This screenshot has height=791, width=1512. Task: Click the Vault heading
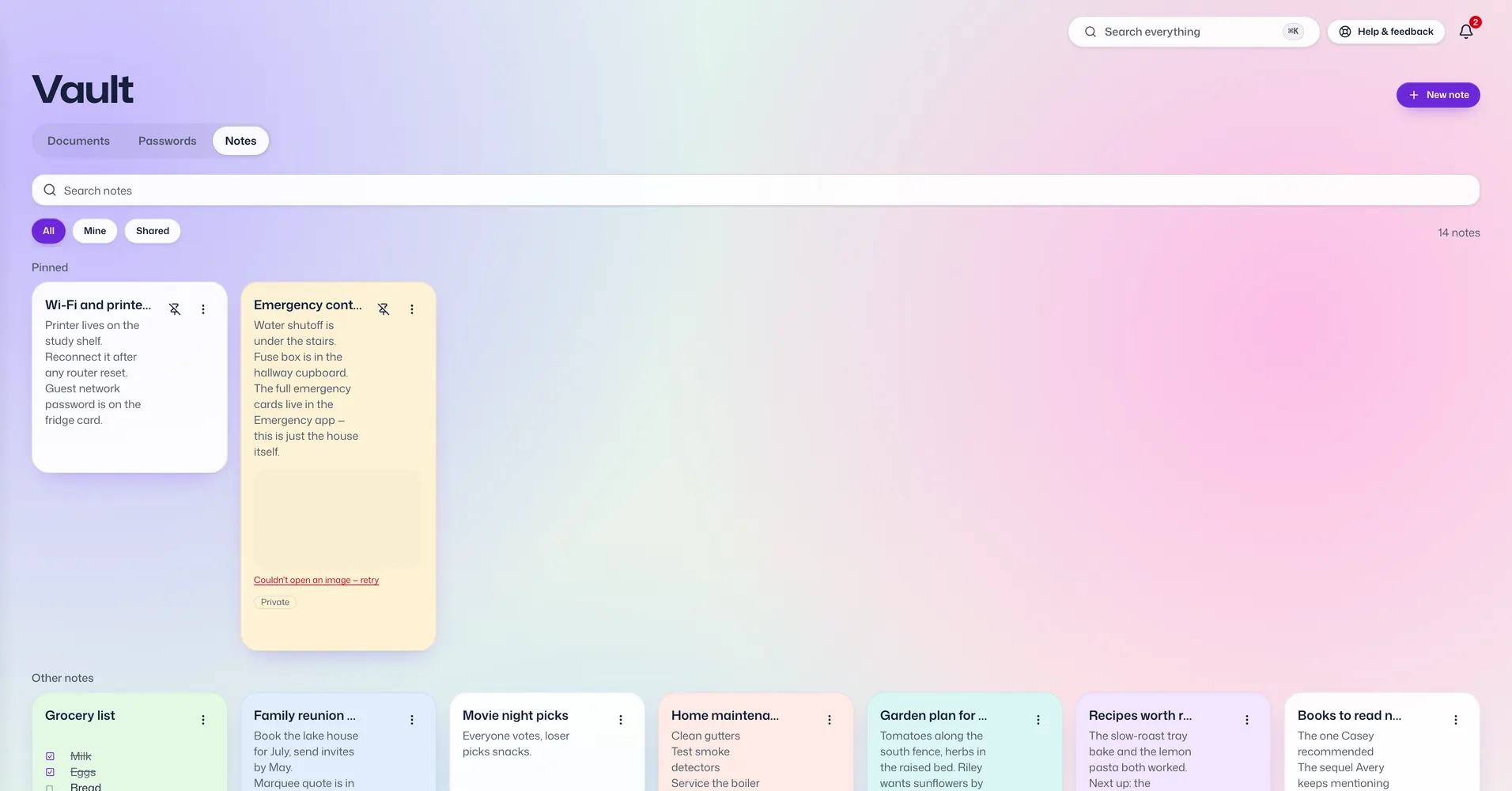coord(83,89)
